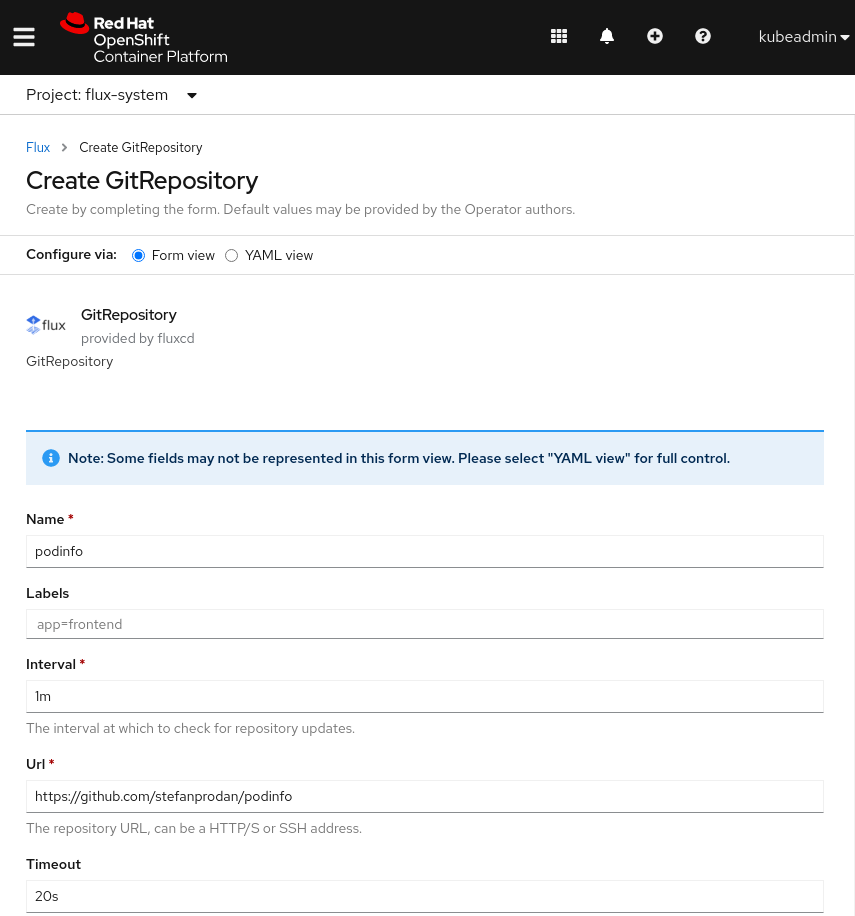Click the Create GitRepository breadcrumb text

141,147
